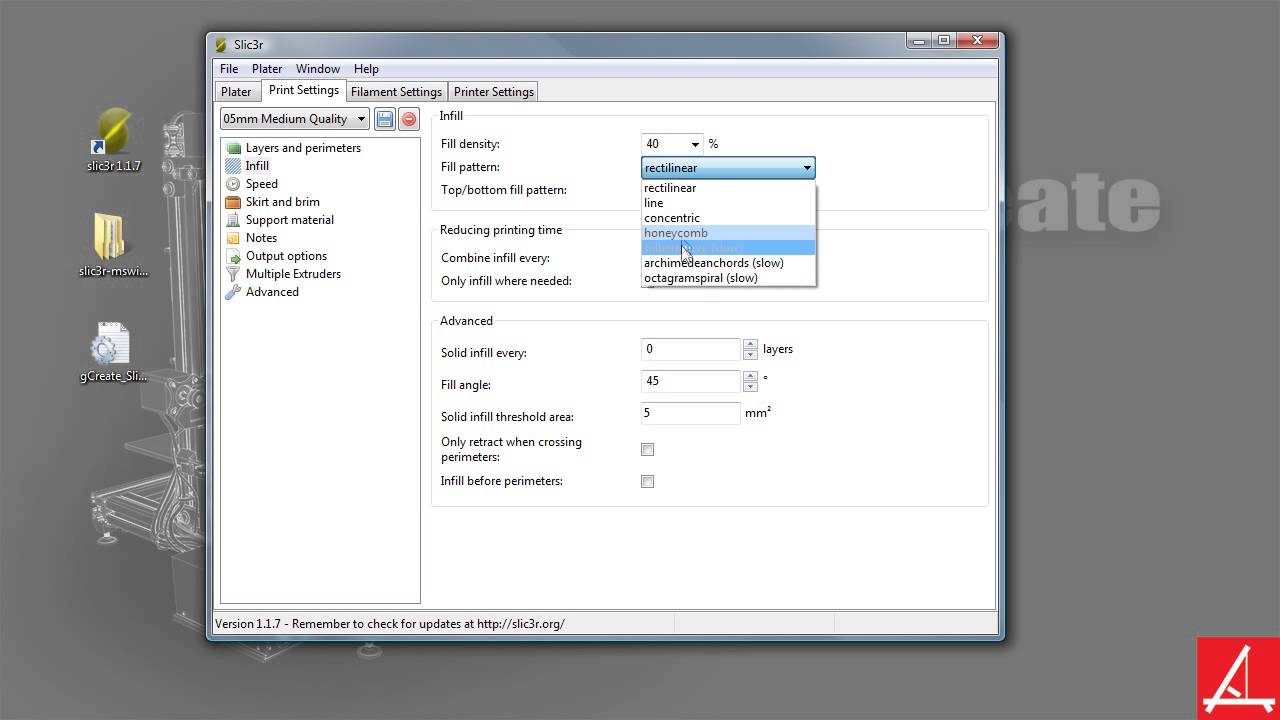Click the Infill hatched icon in sidebar
The image size is (1280, 720).
click(233, 166)
